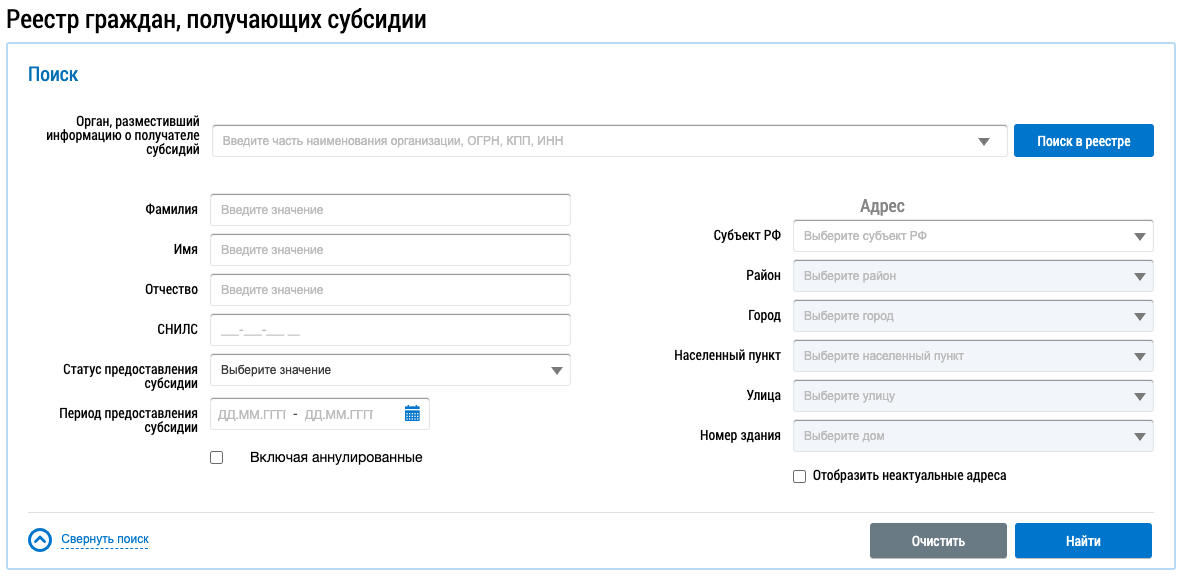Image resolution: width=1184 pixels, height=585 pixels.
Task: Select the 'Отчество' input field
Action: click(390, 290)
